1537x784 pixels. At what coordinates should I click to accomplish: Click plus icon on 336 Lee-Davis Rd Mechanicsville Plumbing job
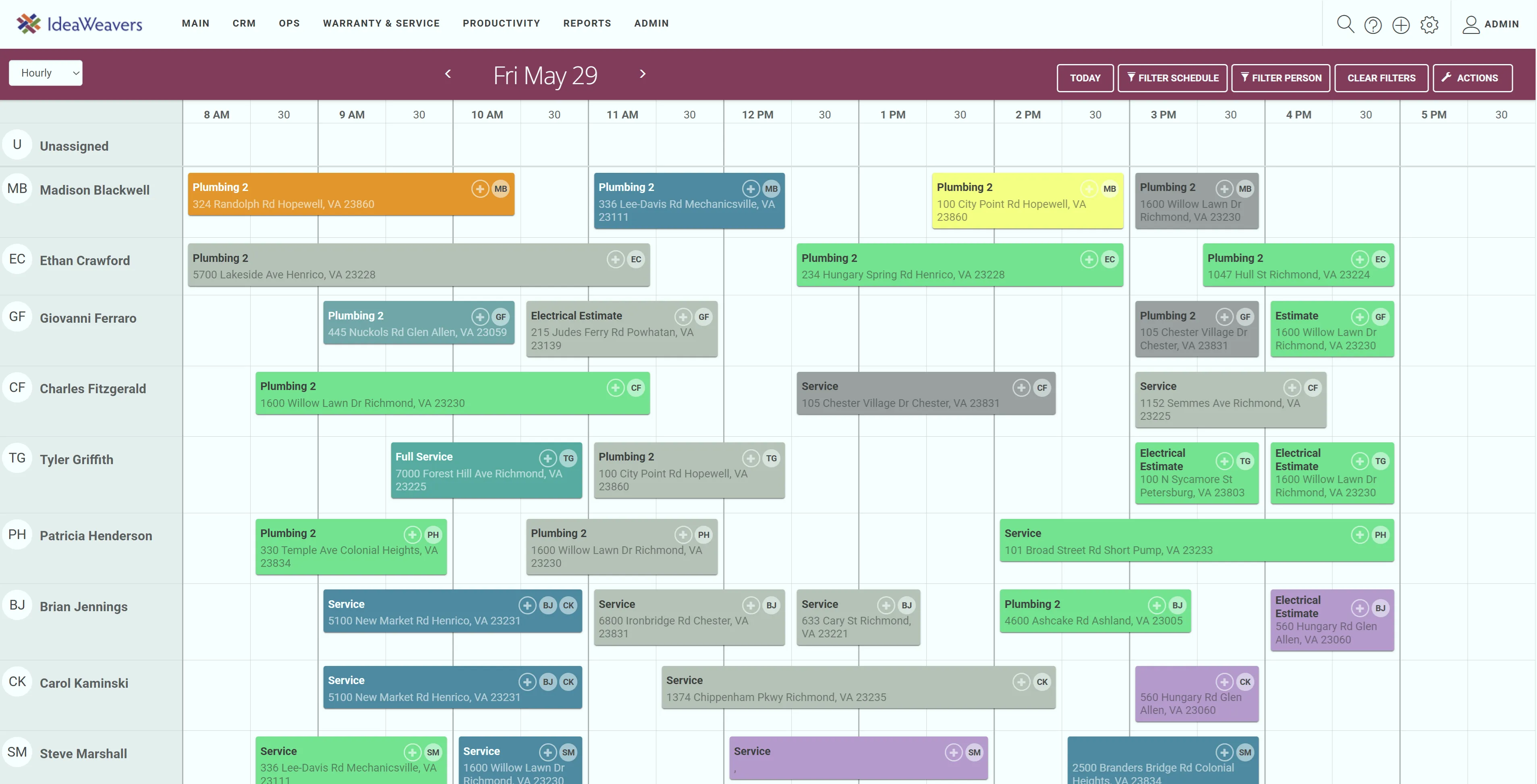click(x=751, y=189)
